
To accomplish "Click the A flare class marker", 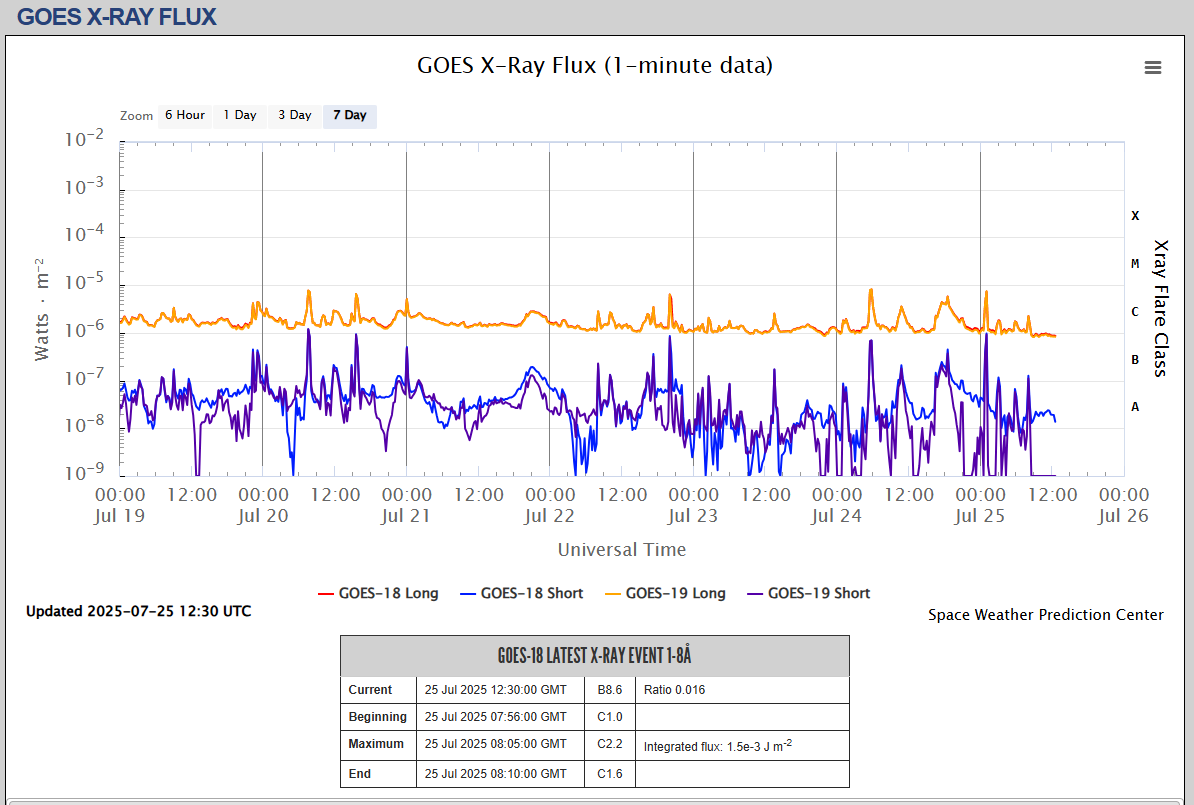I will [x=1135, y=407].
